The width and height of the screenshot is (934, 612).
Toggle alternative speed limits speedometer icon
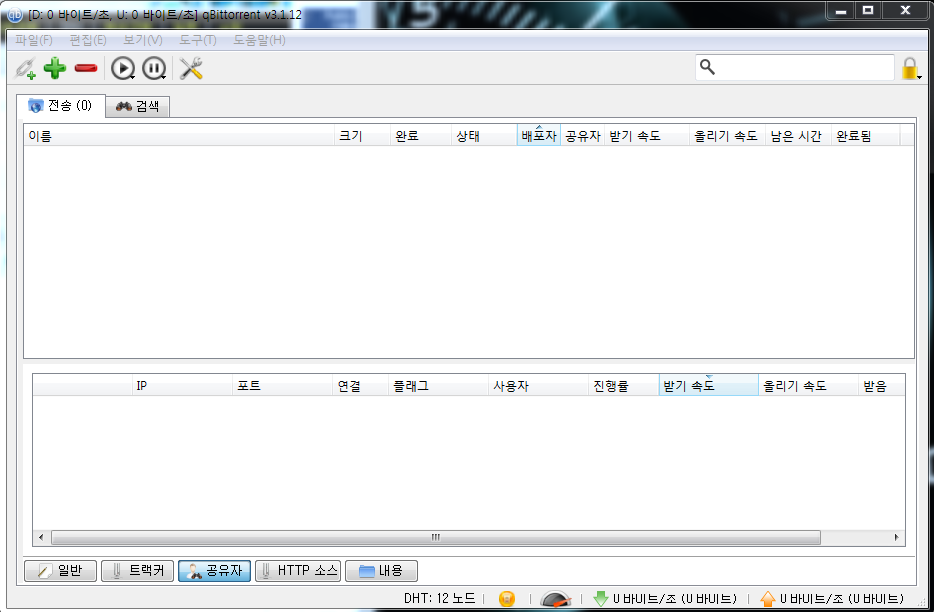click(x=555, y=598)
